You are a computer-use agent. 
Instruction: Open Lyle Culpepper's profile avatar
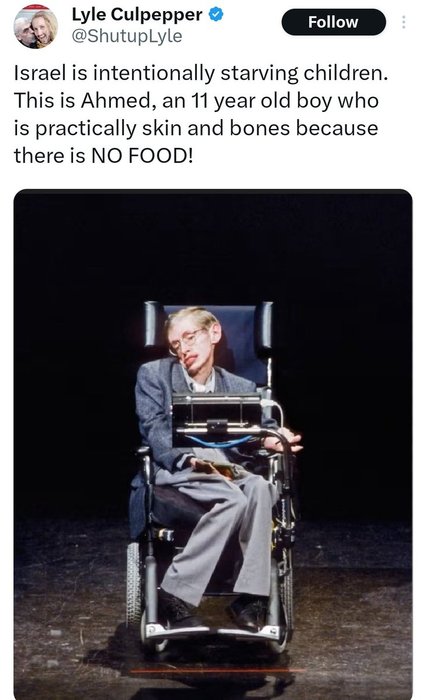[x=36, y=26]
